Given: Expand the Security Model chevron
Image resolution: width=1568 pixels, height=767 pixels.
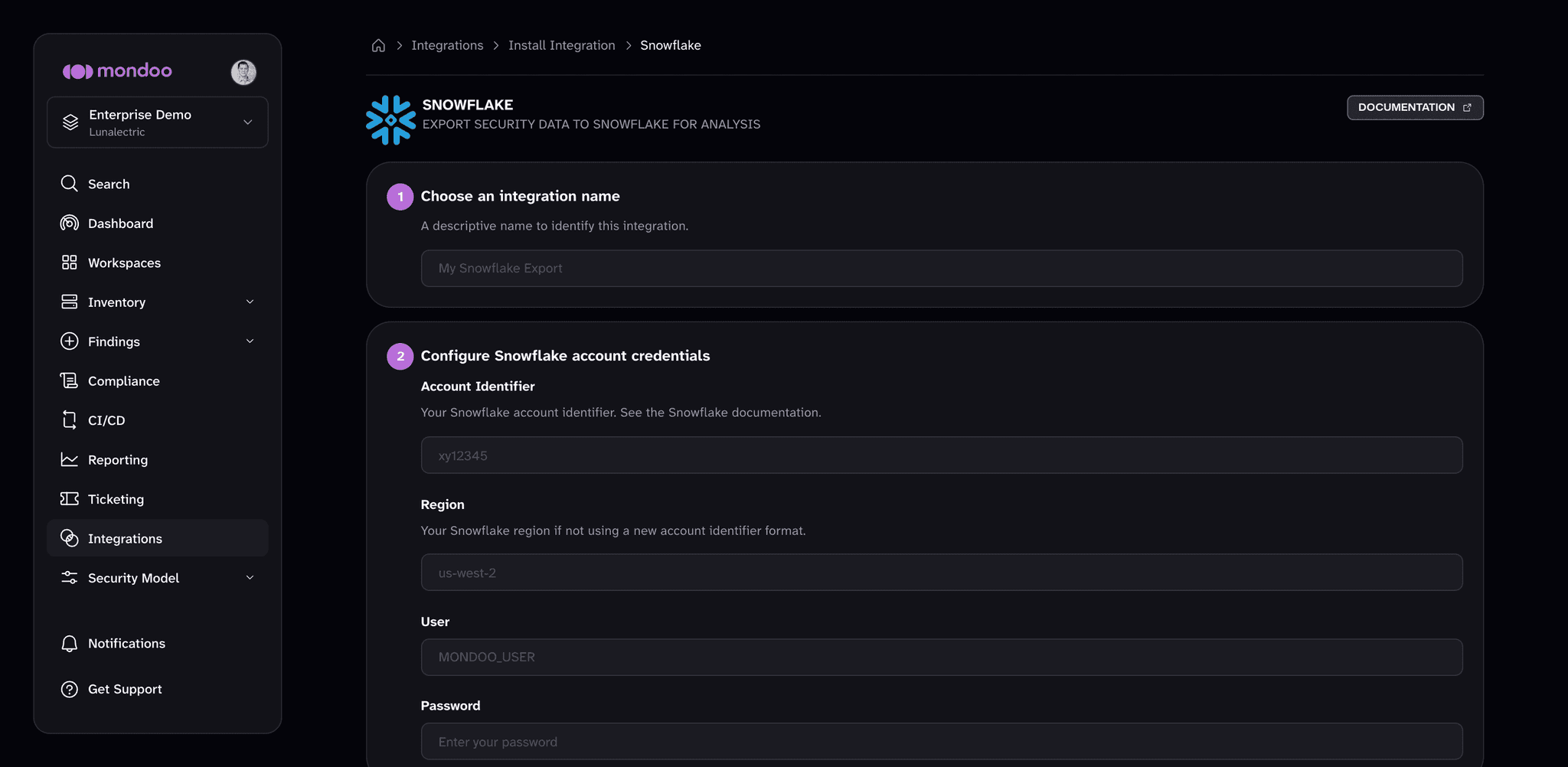Looking at the screenshot, I should tap(250, 578).
